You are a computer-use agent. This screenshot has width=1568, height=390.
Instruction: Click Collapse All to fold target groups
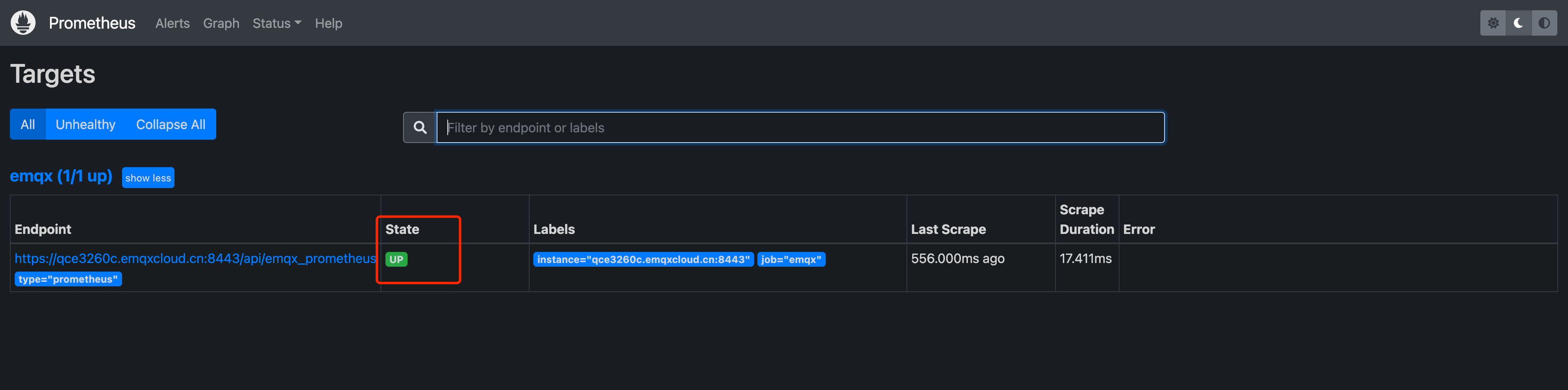pos(170,124)
